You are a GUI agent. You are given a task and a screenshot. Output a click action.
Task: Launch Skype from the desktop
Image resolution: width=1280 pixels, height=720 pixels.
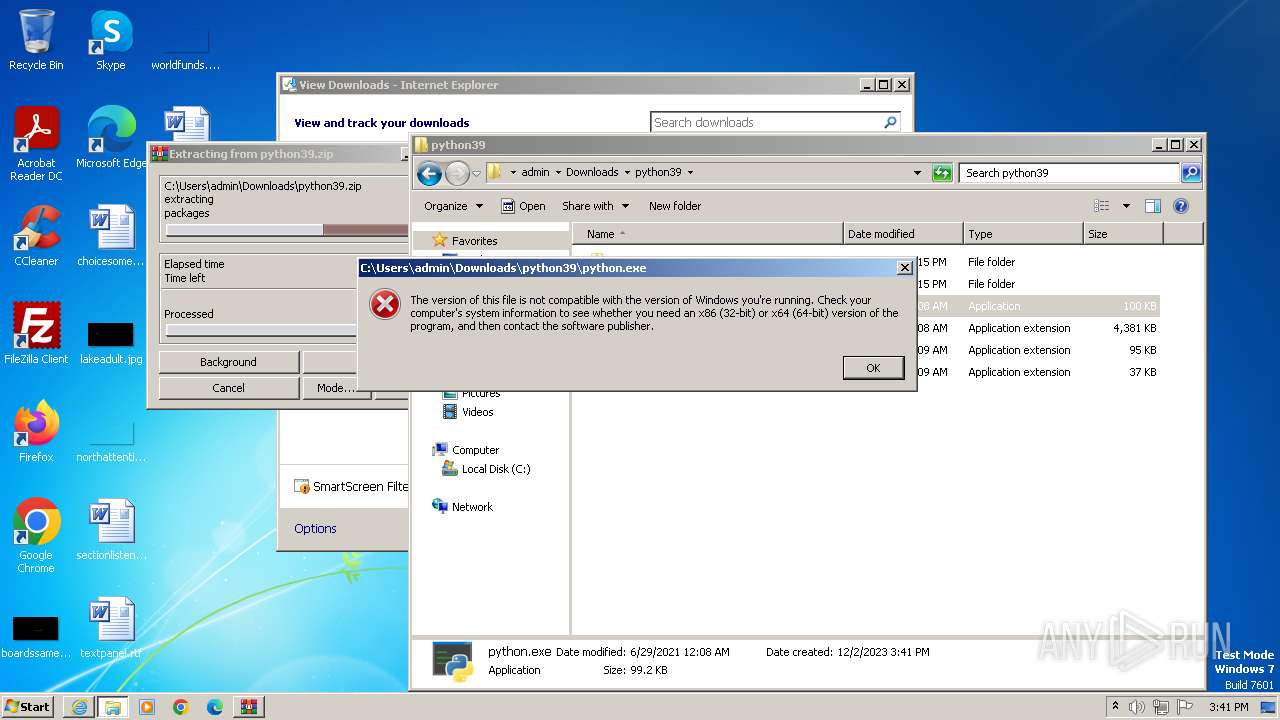point(111,40)
